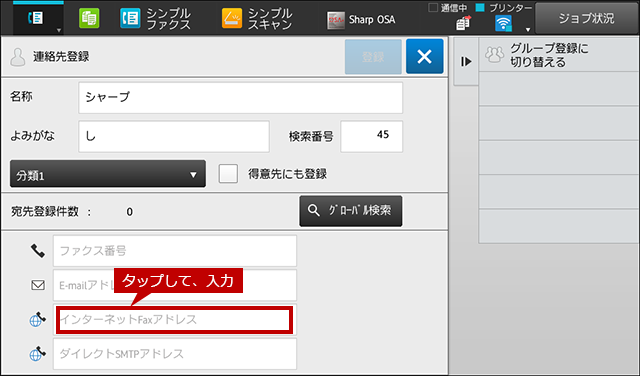The height and width of the screenshot is (376, 640).
Task: Launch Sharp OSA application
Action: pos(361,20)
